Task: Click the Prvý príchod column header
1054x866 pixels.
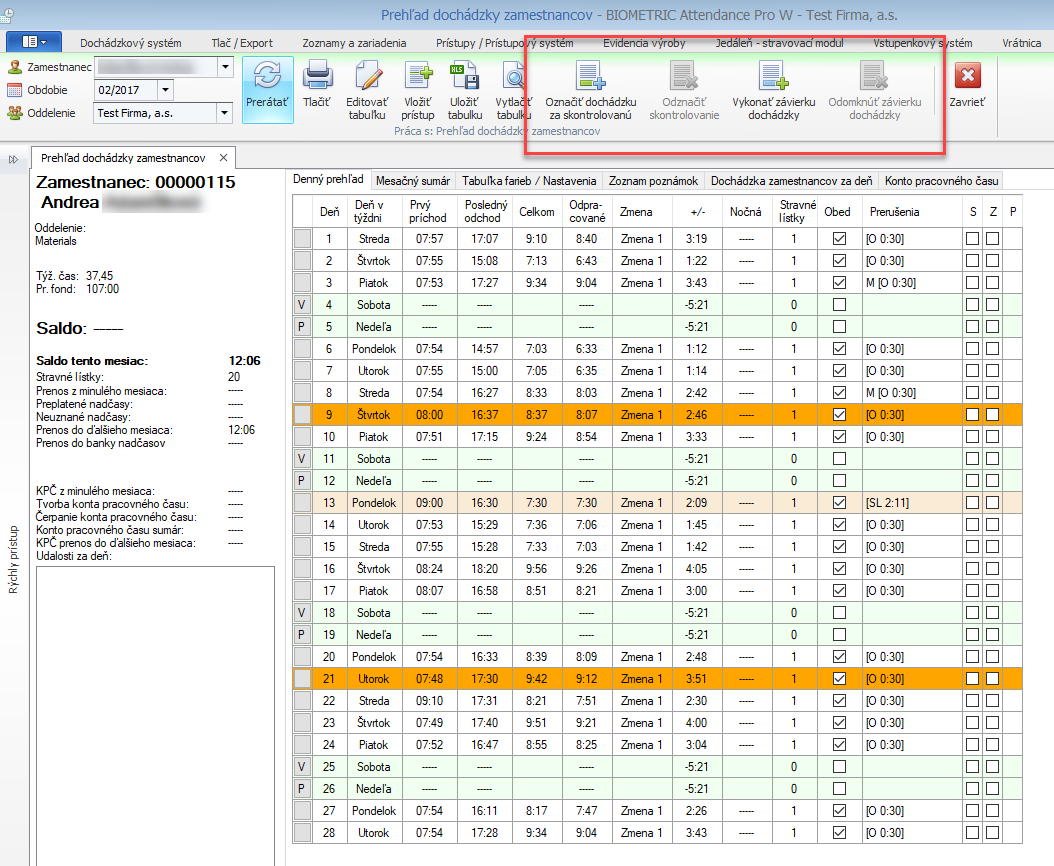Action: pos(428,212)
